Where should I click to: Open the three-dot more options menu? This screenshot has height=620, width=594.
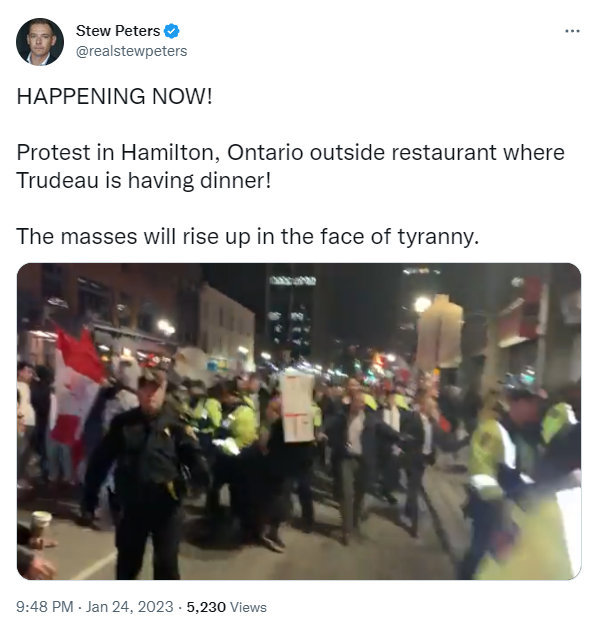(572, 31)
